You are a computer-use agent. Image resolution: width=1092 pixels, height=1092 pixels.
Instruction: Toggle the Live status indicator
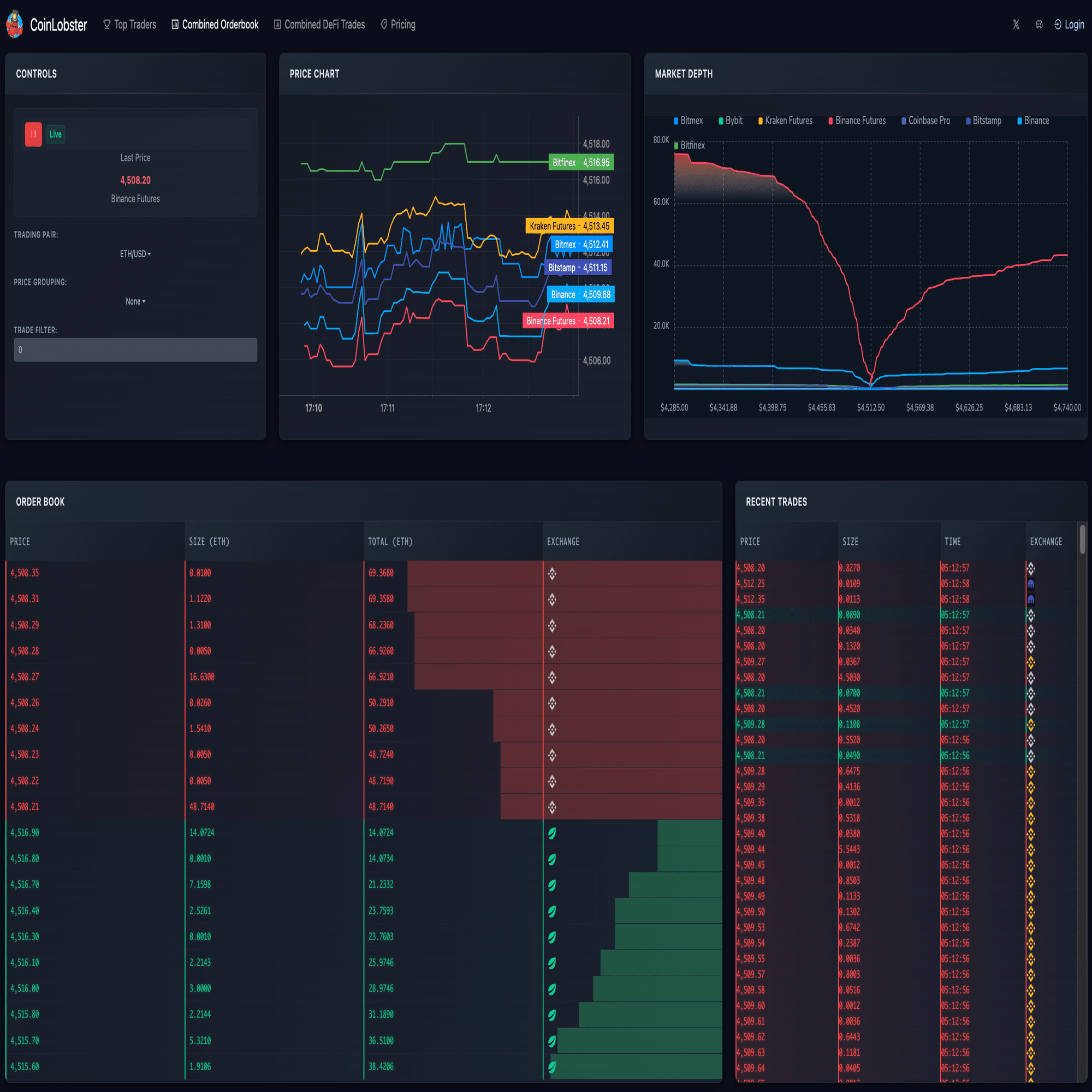(x=55, y=134)
